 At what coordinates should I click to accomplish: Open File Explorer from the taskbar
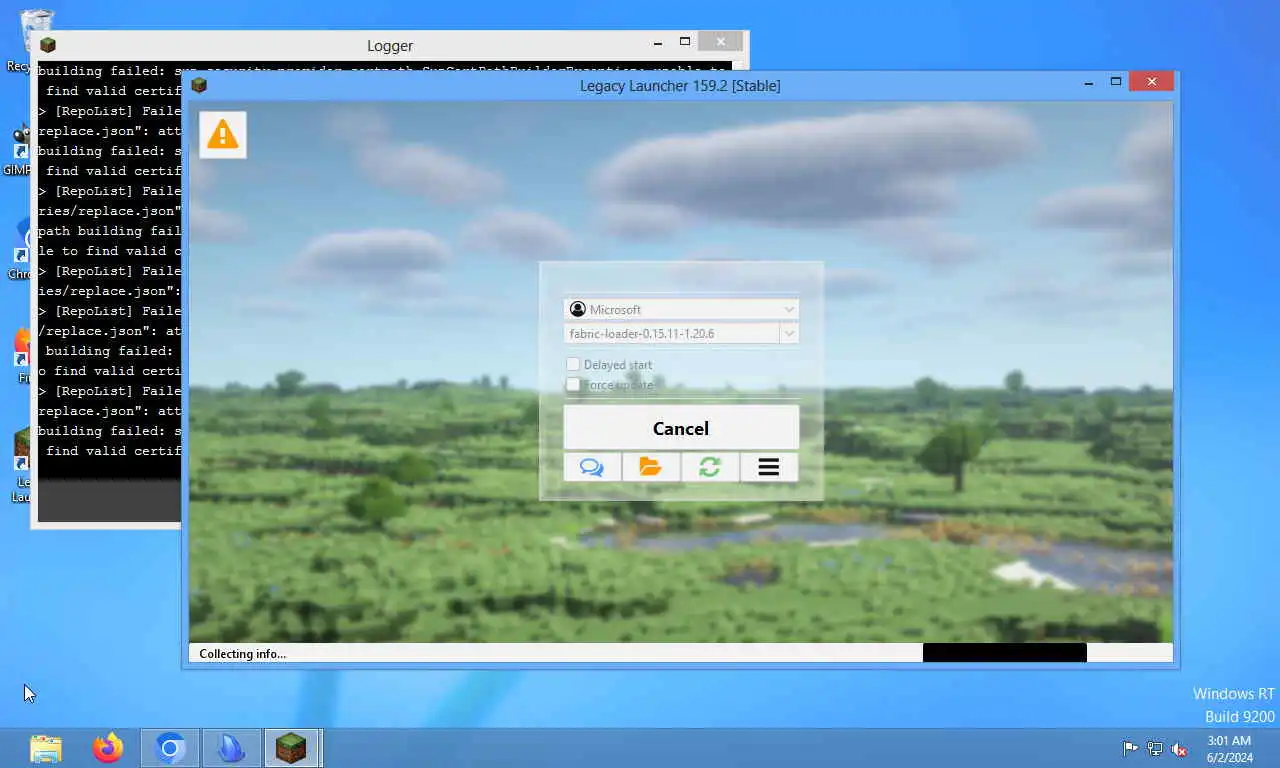pos(46,748)
